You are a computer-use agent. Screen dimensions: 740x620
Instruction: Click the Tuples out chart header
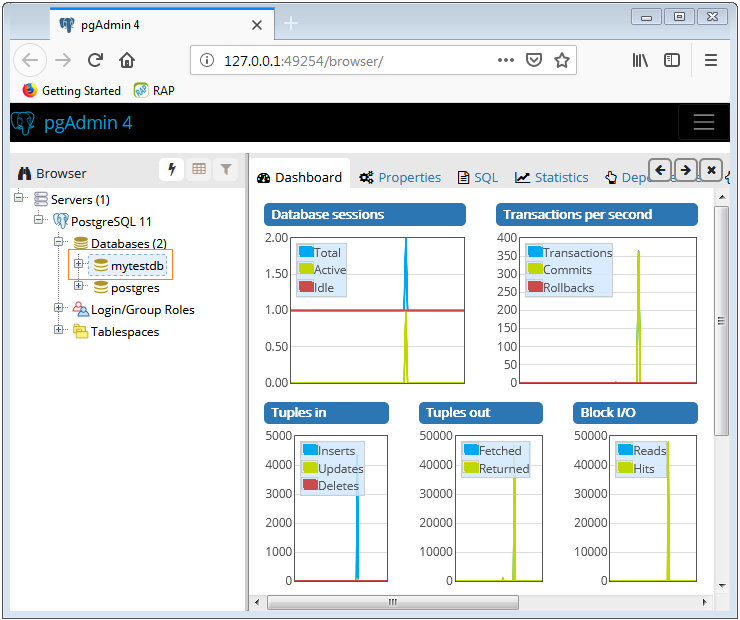click(481, 413)
